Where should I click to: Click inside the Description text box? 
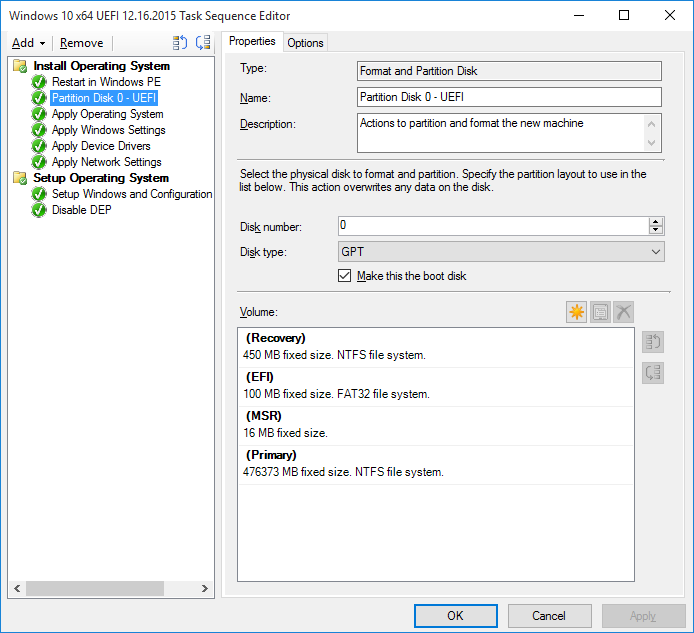pos(500,133)
